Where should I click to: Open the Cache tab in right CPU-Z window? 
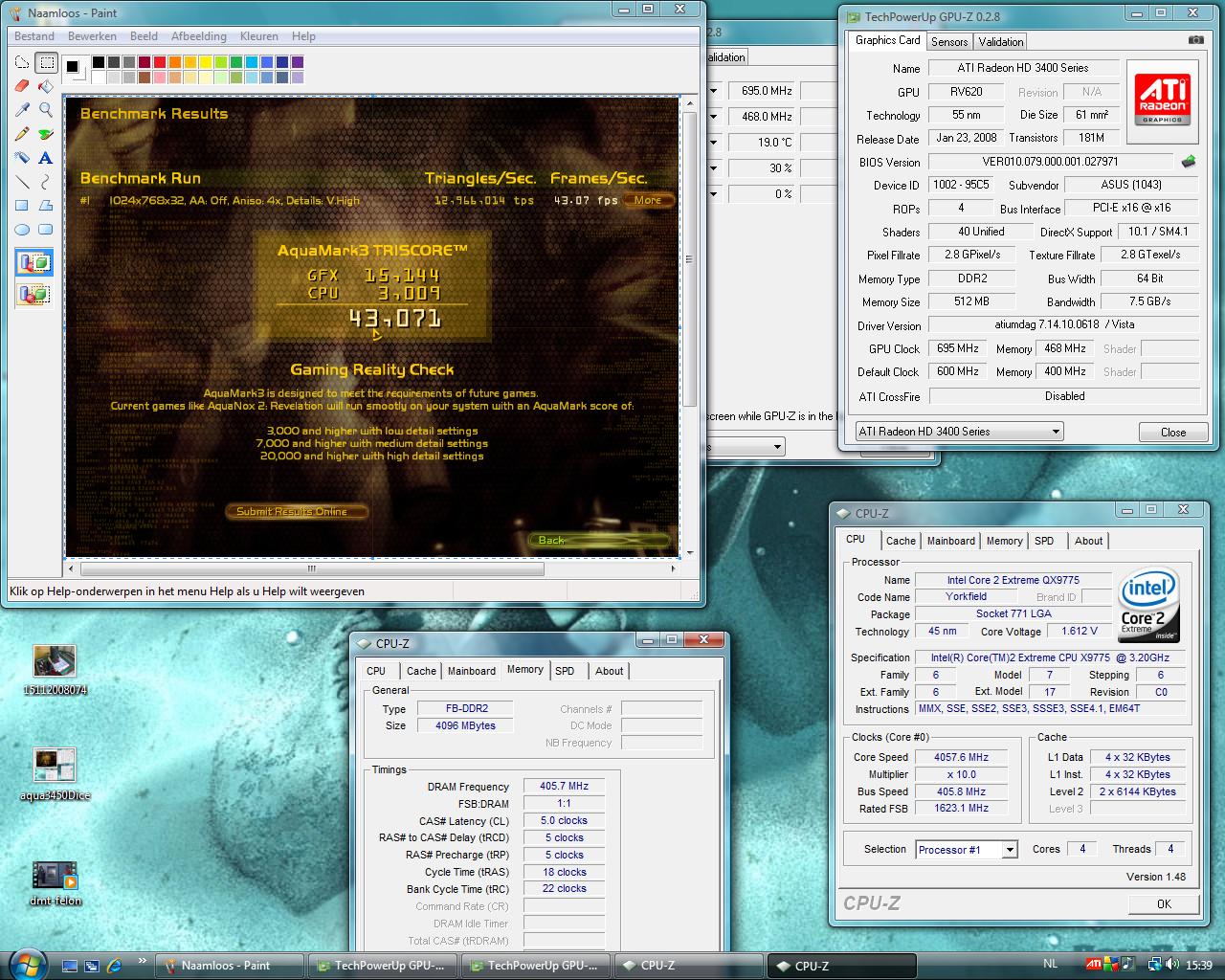[901, 541]
